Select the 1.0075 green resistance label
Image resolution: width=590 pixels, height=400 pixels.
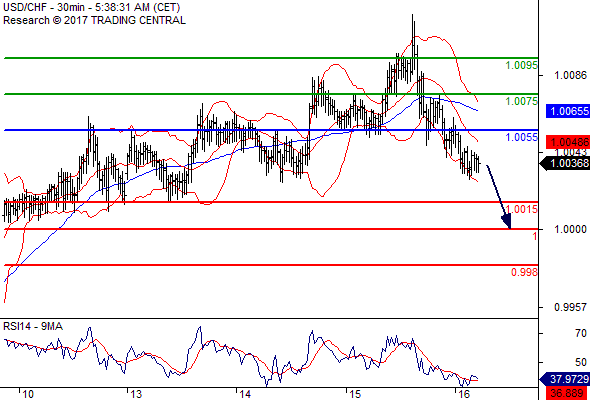(522, 101)
